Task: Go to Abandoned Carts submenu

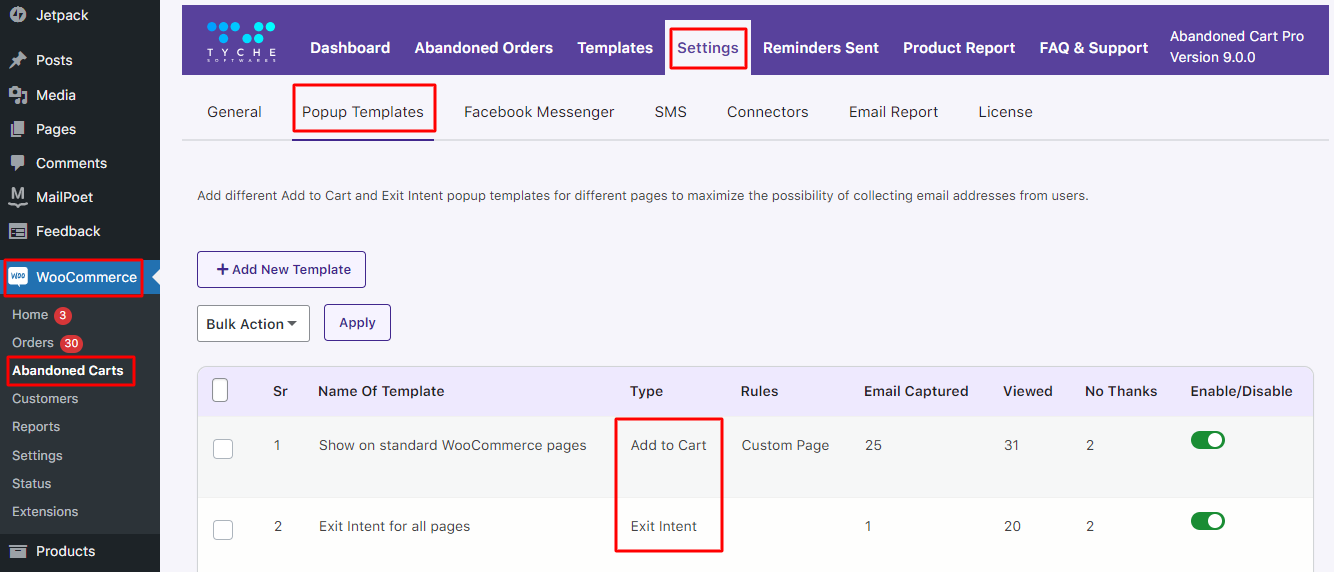Action: (68, 371)
